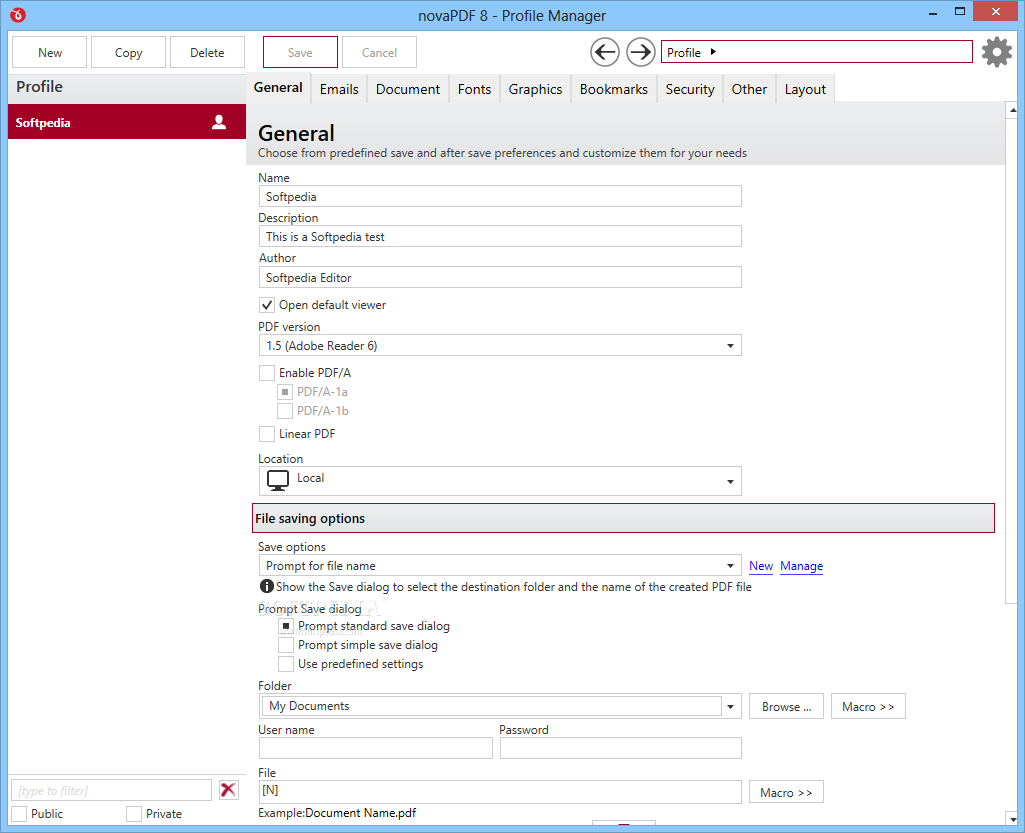Click the user icon on Softpedia profile
Screen dimensions: 1025x833
pyautogui.click(x=219, y=122)
